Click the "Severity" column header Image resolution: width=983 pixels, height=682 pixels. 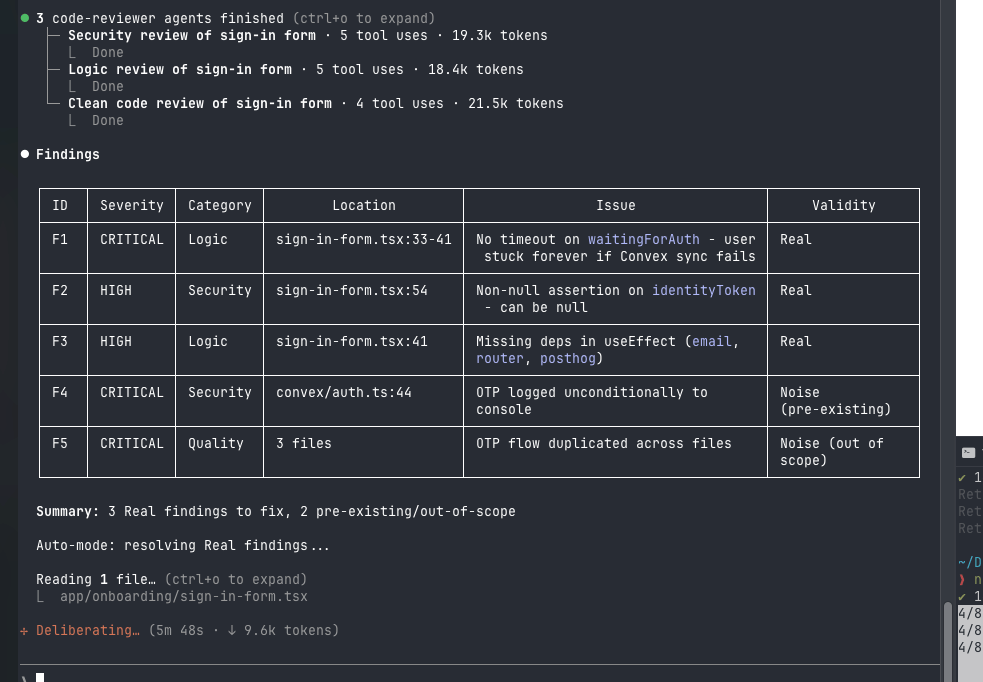pos(132,206)
